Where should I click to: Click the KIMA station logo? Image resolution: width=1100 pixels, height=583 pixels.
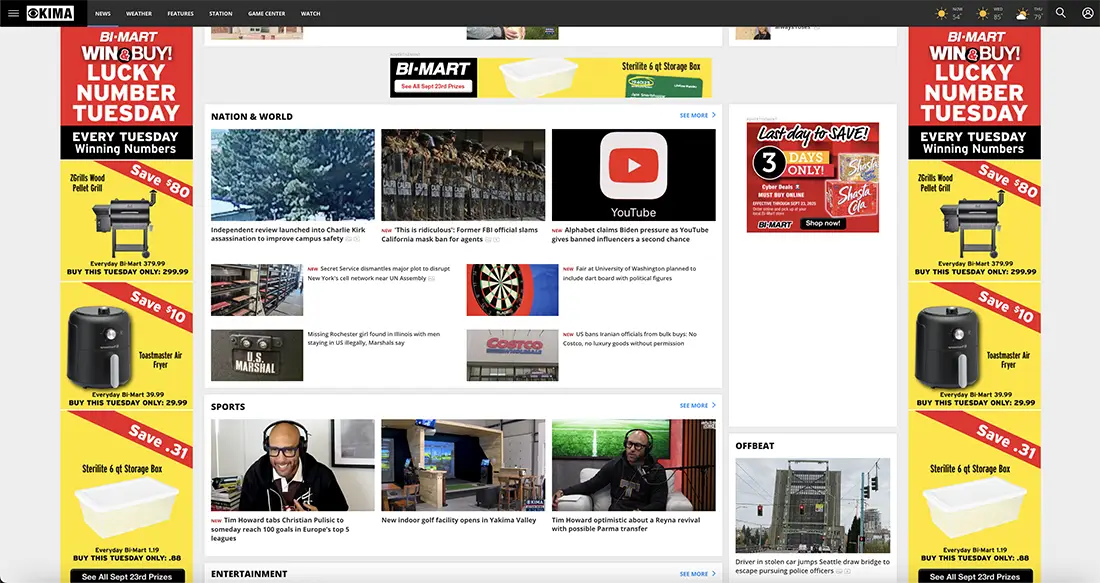point(51,13)
